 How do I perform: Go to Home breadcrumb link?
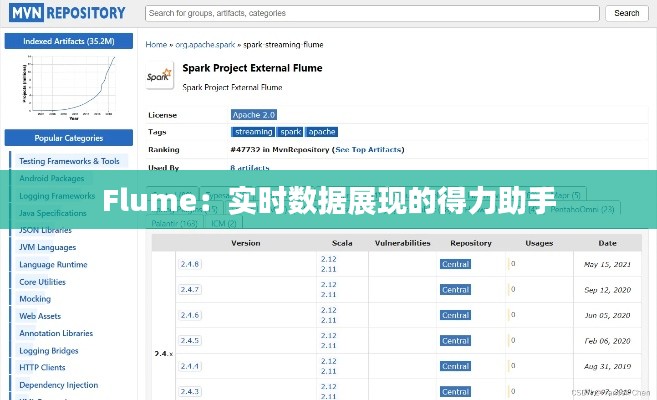pyautogui.click(x=156, y=45)
